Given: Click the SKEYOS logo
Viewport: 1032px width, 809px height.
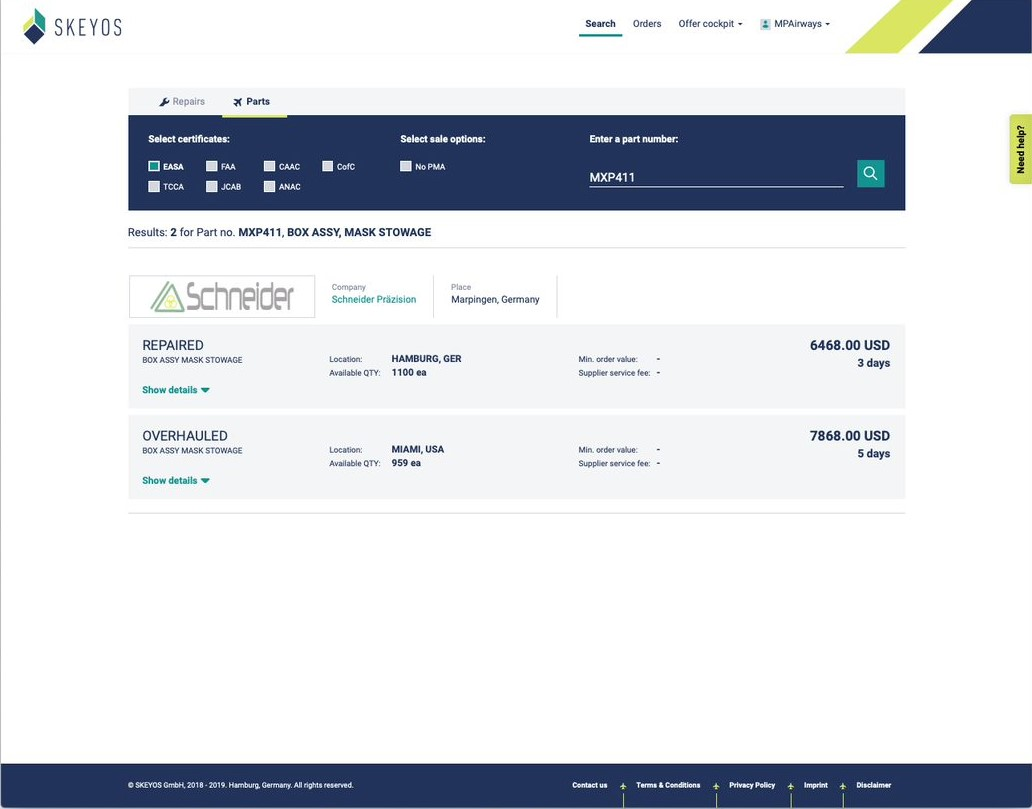Looking at the screenshot, I should click(x=72, y=27).
